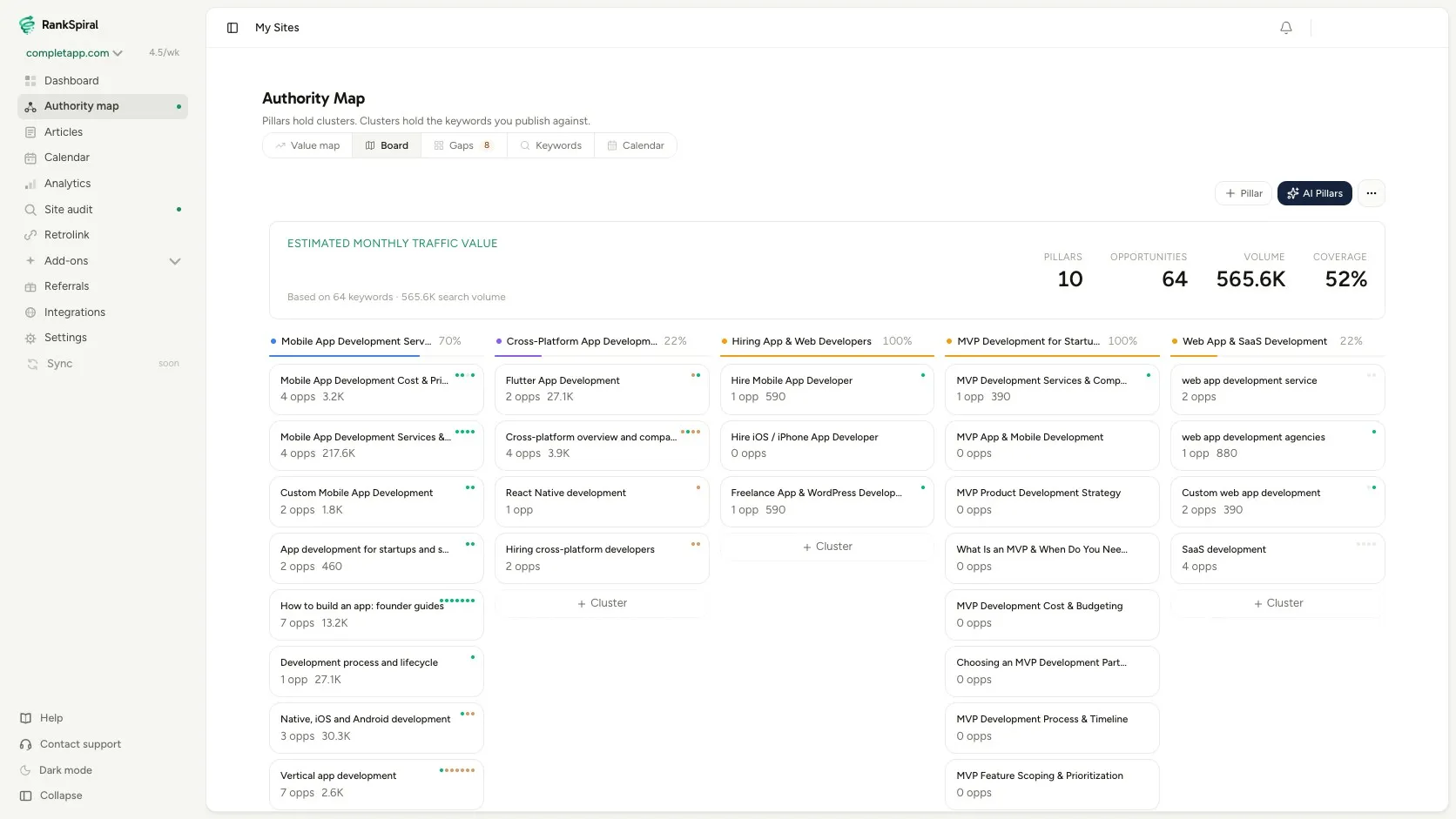
Task: Open the Analytics page
Action: 103,184
